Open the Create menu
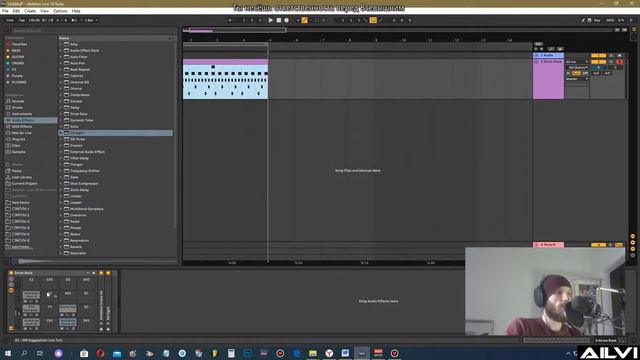The image size is (640, 360). click(30, 11)
